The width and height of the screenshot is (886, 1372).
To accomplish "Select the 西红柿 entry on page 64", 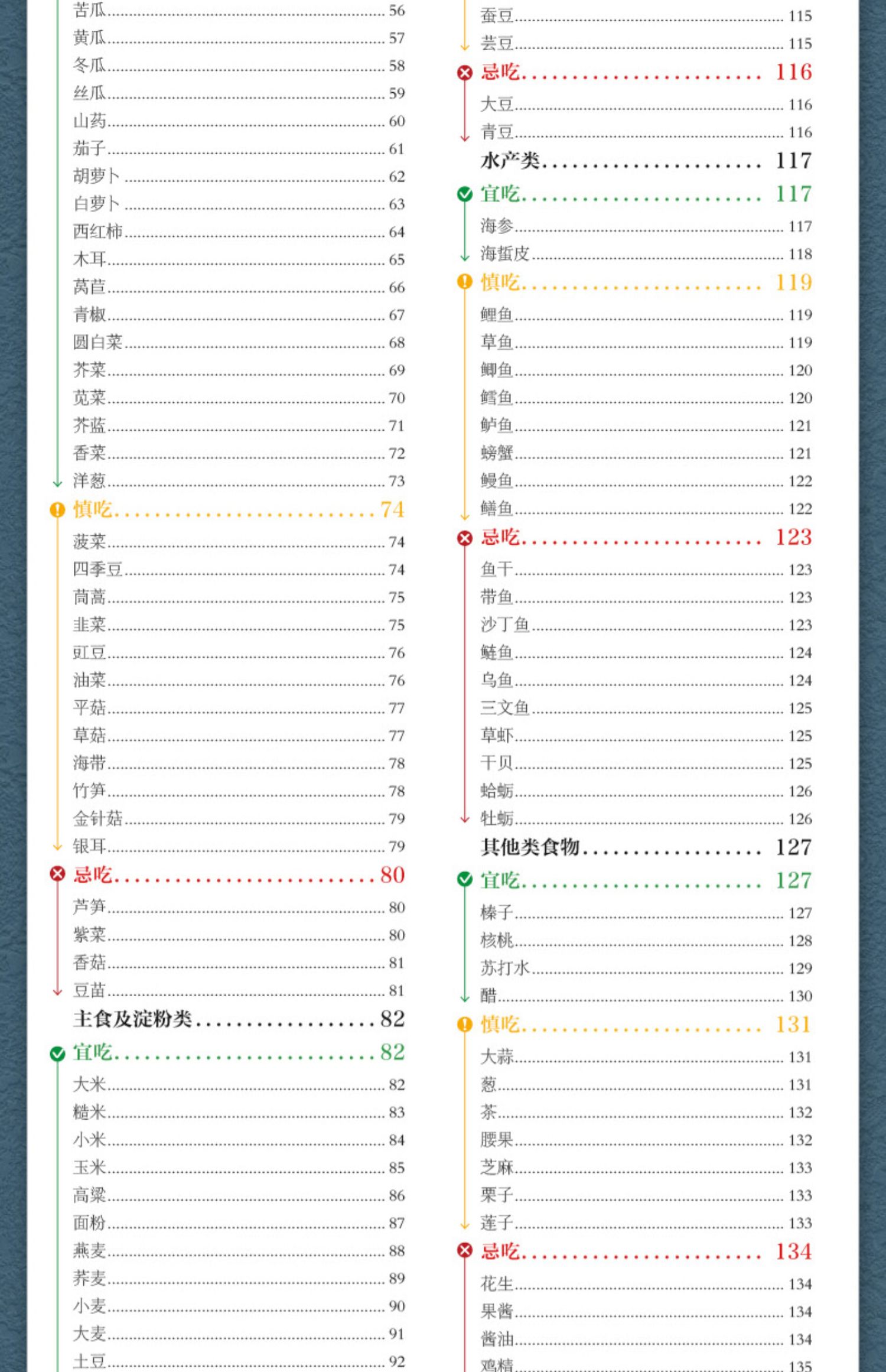I will pyautogui.click(x=239, y=232).
